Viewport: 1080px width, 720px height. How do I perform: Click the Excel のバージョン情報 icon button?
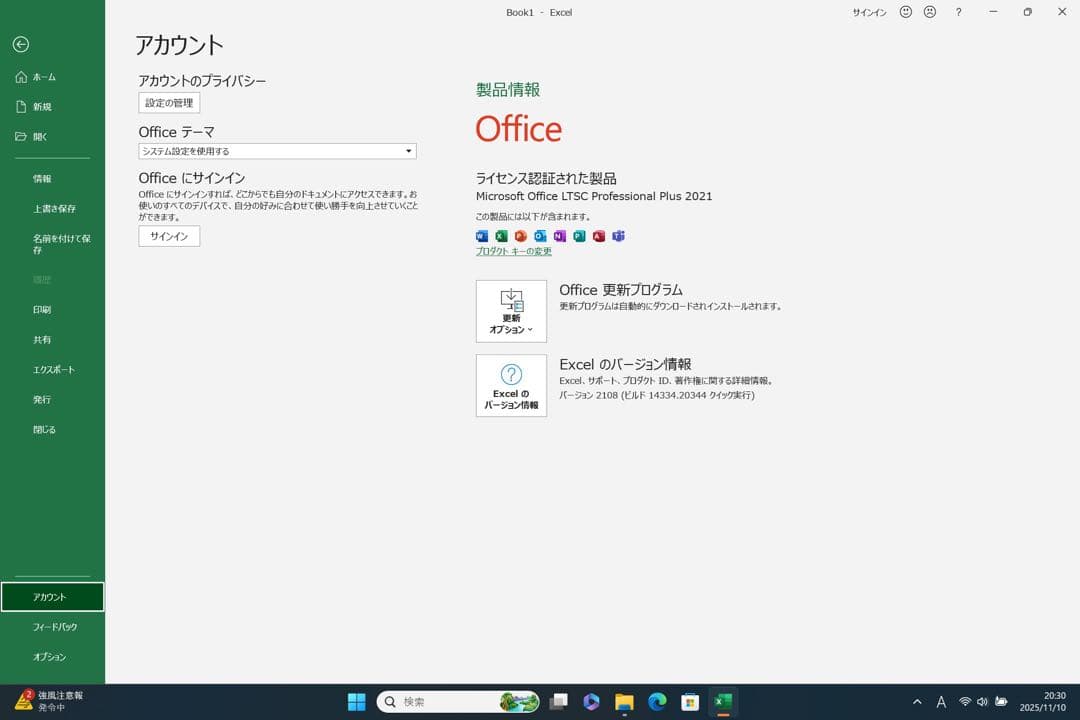tap(510, 386)
